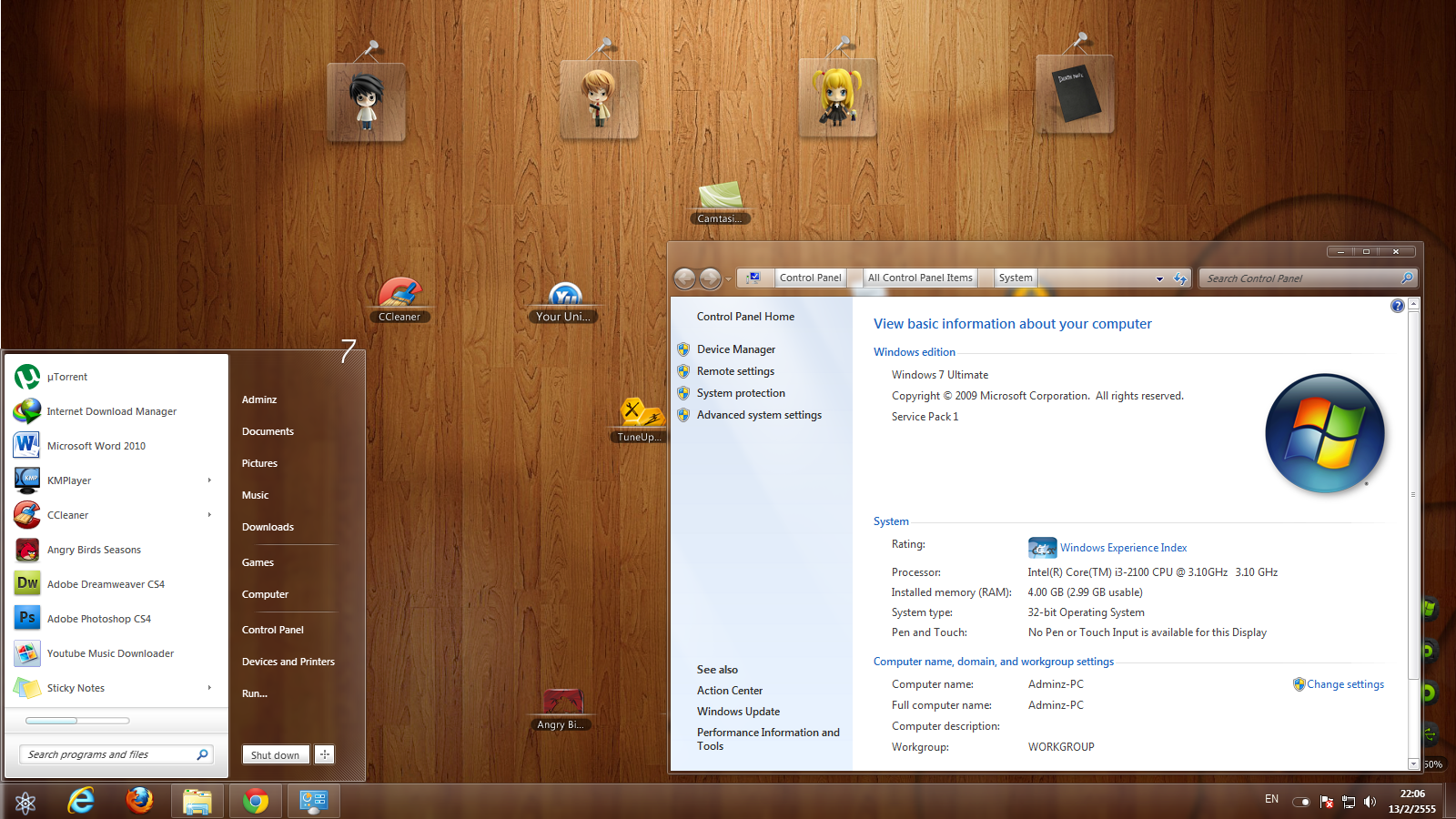
Task: Focus the Search Control Panel field
Action: point(1309,278)
